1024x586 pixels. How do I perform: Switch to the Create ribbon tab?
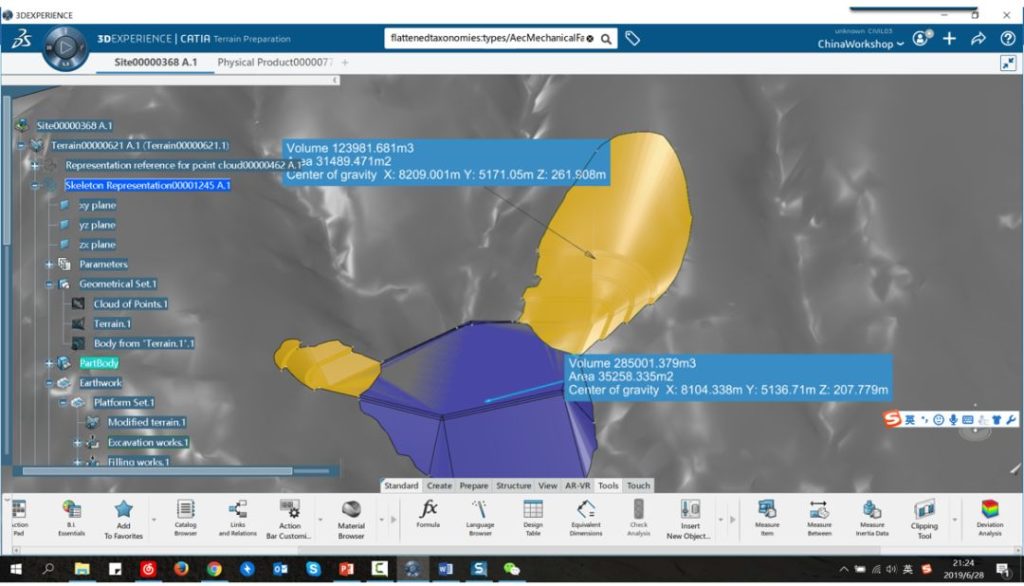438,485
